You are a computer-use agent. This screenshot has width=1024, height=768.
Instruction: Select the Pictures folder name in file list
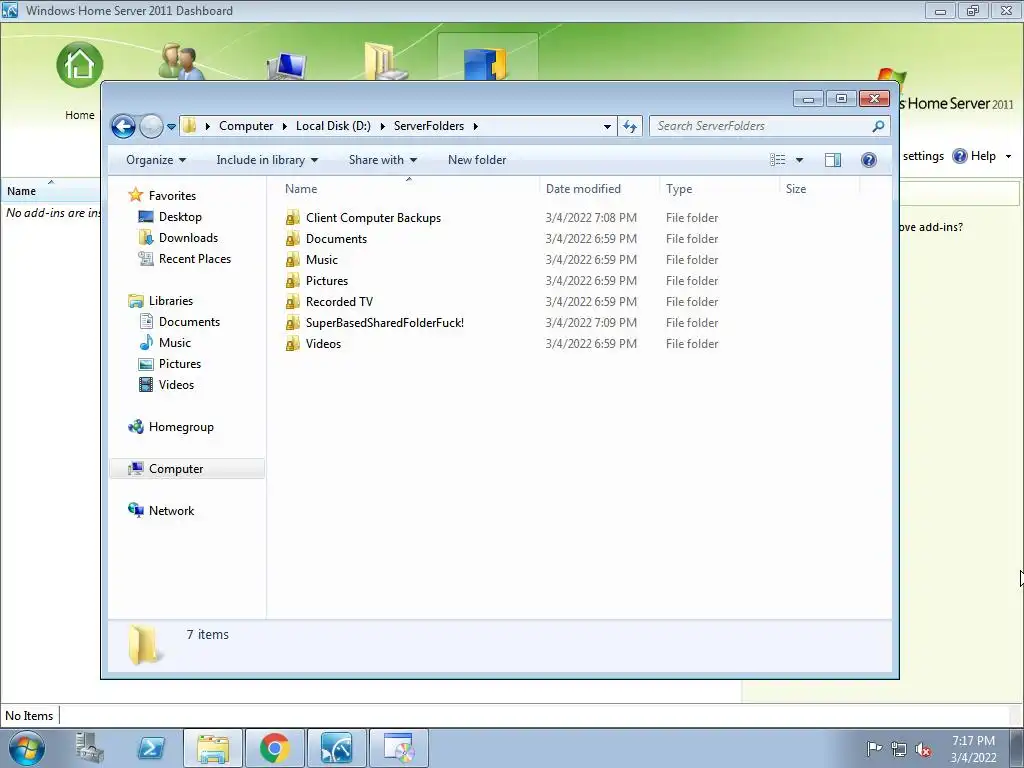coord(327,281)
